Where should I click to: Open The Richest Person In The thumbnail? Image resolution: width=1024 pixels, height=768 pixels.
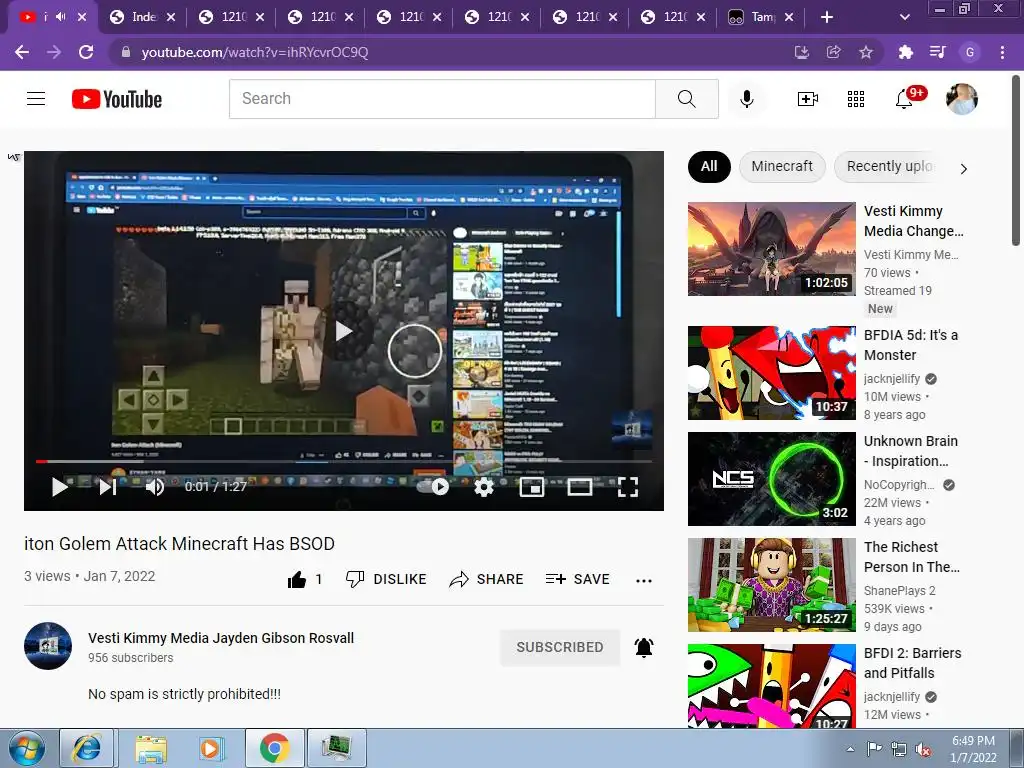pyautogui.click(x=771, y=584)
